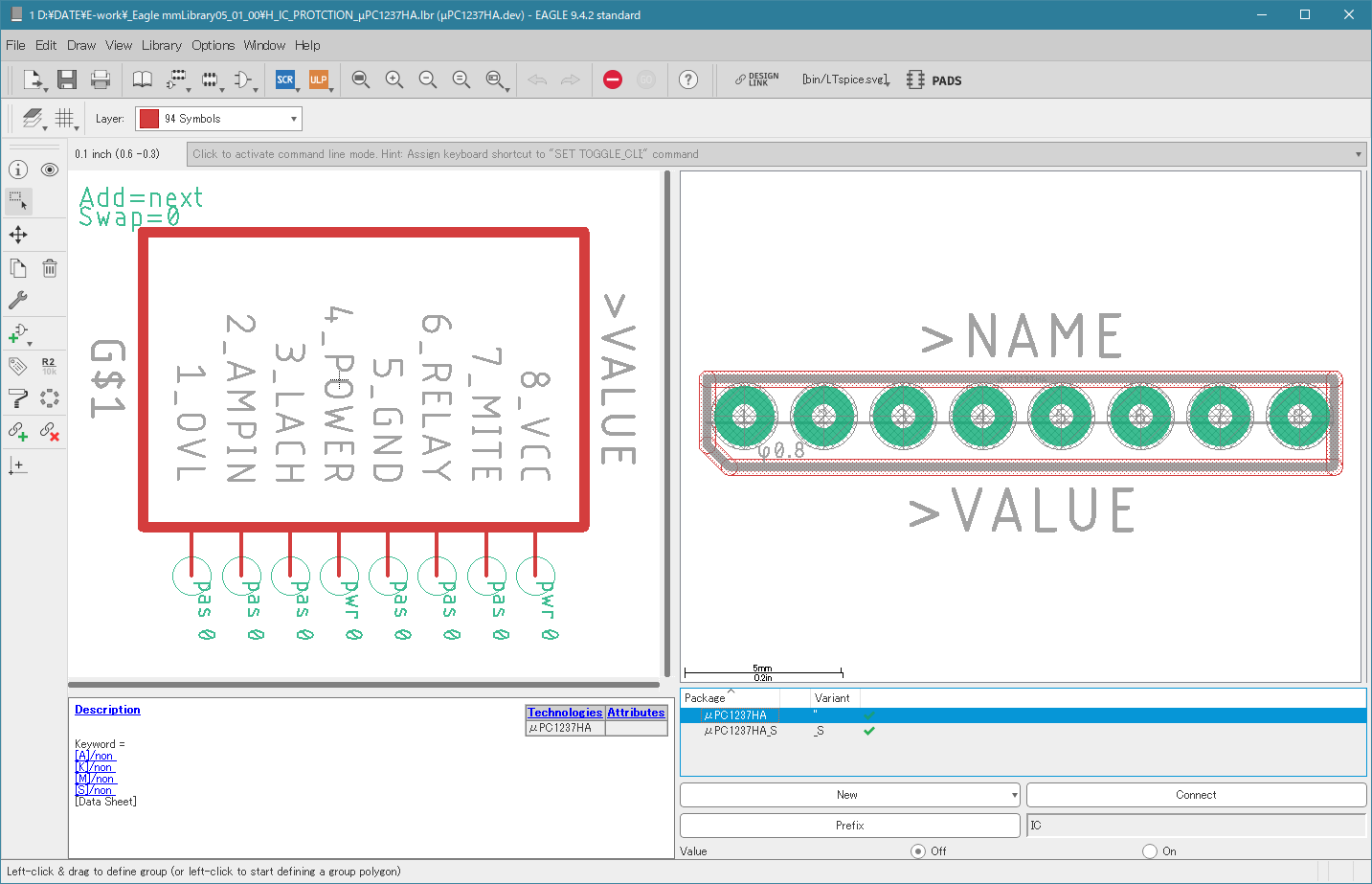Click the Connect button
The image size is (1372, 884).
tap(1196, 795)
